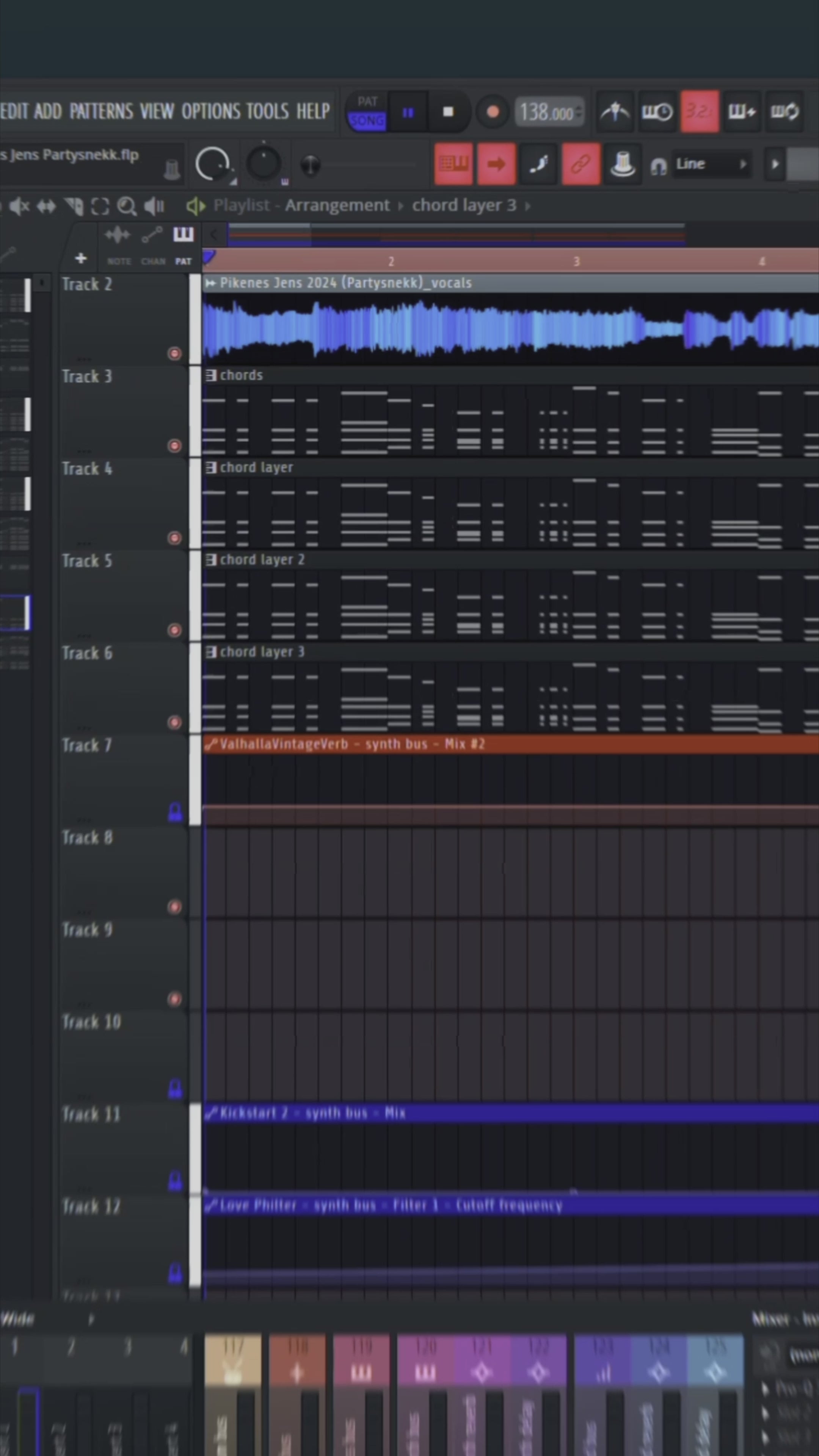Select the playlist playback speaker tool

154,206
